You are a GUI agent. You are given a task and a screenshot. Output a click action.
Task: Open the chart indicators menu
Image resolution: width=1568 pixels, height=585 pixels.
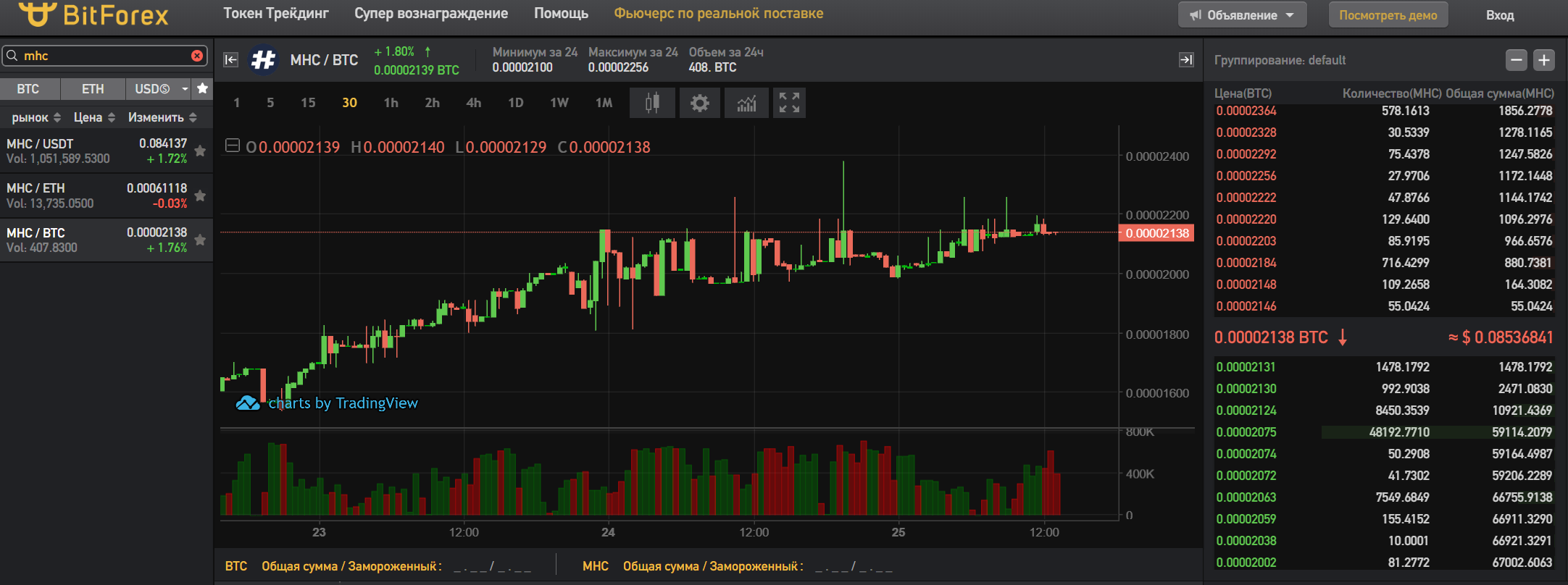[746, 103]
